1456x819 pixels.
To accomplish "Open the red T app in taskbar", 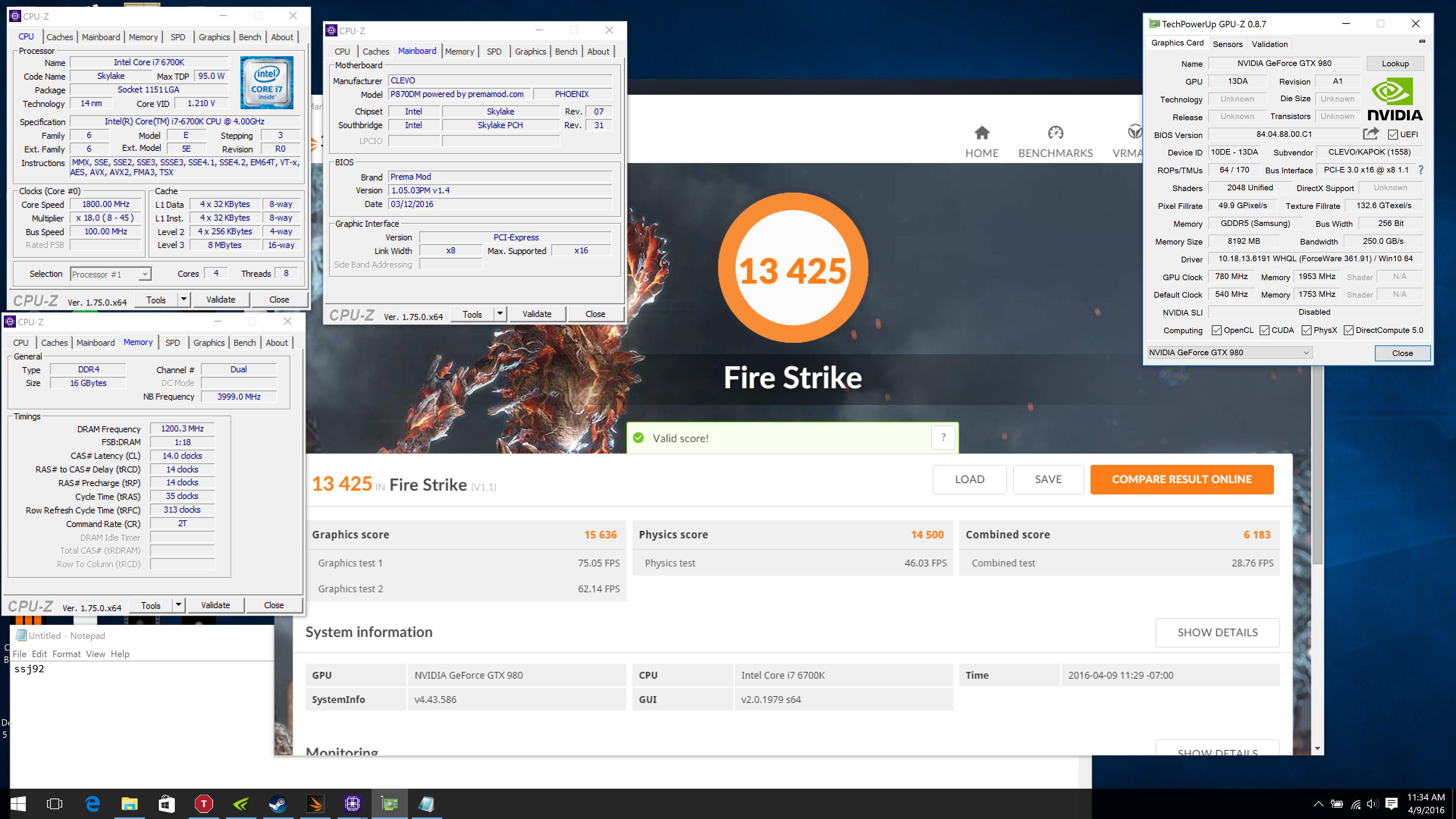I will click(x=204, y=804).
